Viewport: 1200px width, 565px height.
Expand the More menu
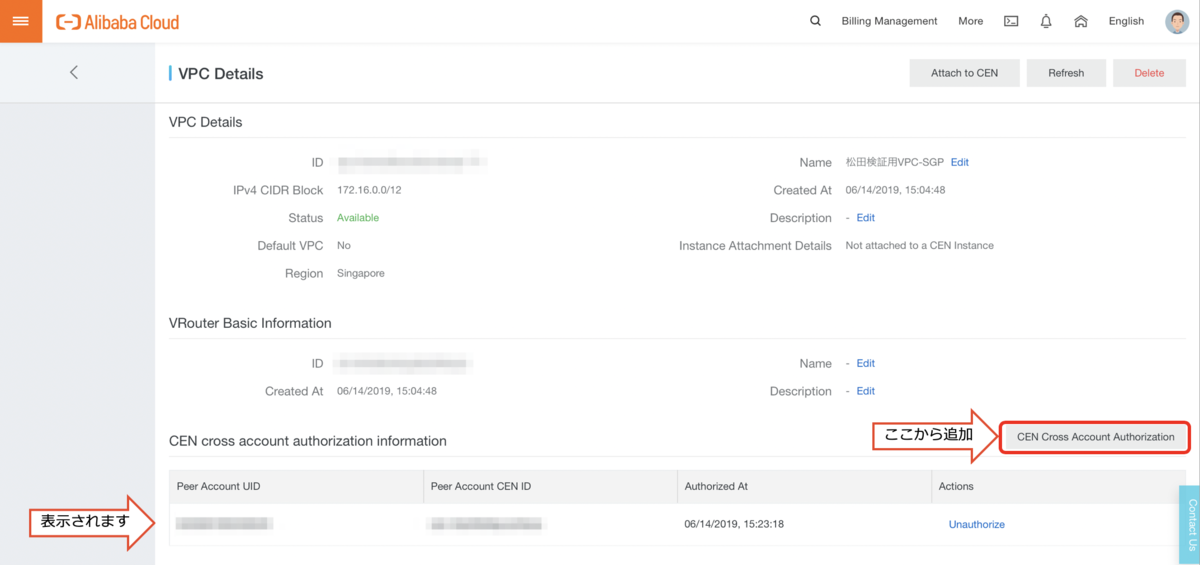[x=970, y=21]
